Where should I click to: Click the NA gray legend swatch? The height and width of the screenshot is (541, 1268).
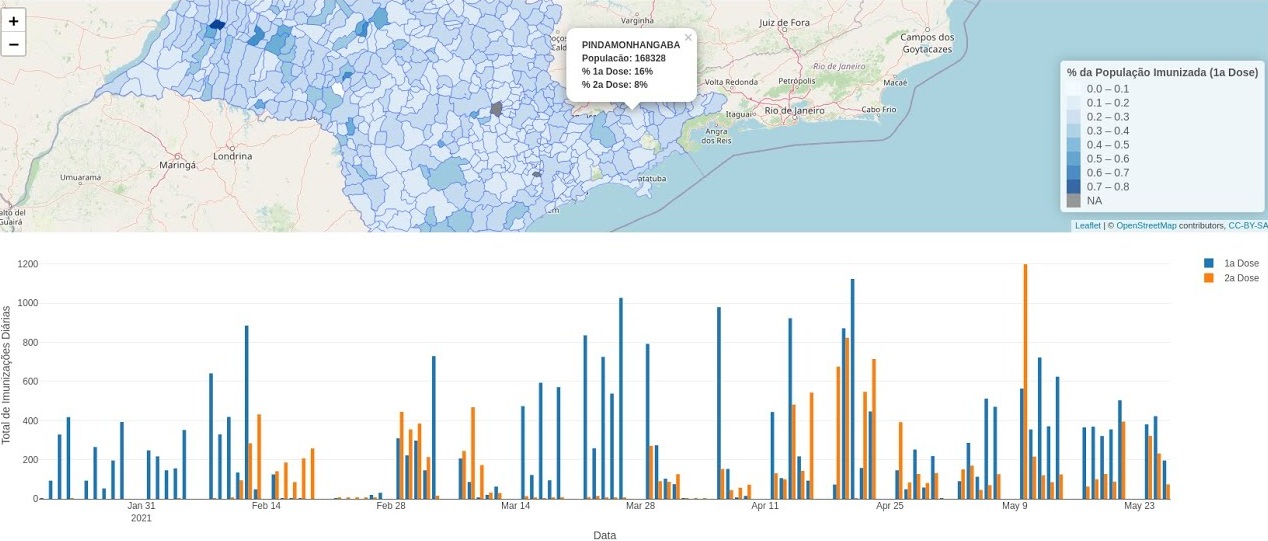[x=1074, y=201]
